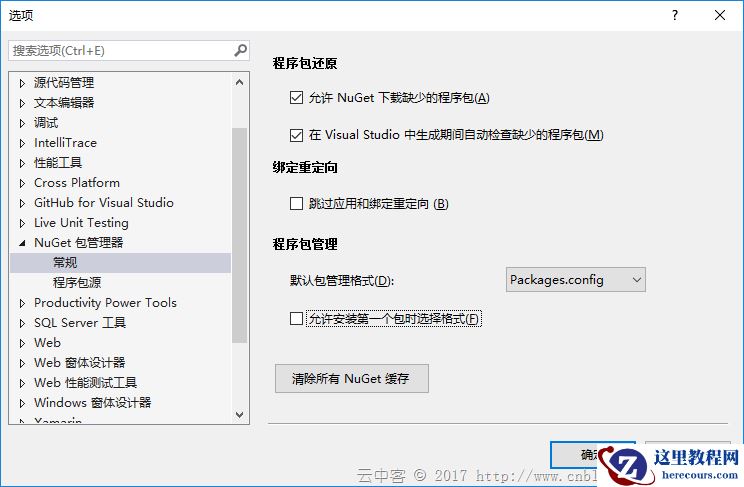Open the Packages.config format dropdown
The width and height of the screenshot is (744, 487).
tap(576, 280)
